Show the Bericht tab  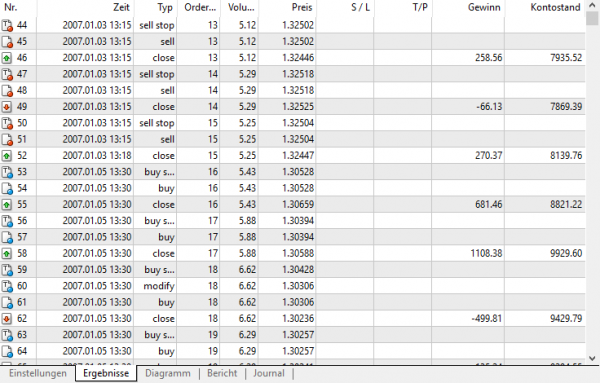(x=222, y=373)
